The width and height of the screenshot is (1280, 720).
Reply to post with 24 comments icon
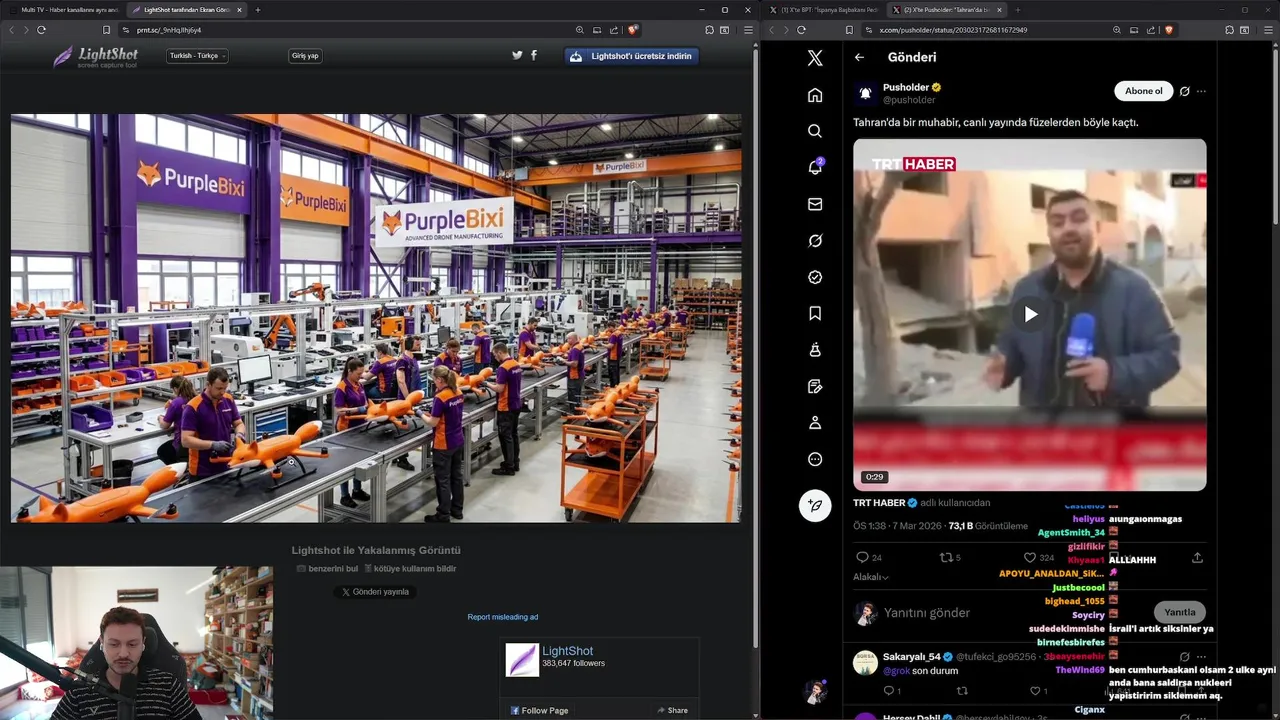coord(862,557)
